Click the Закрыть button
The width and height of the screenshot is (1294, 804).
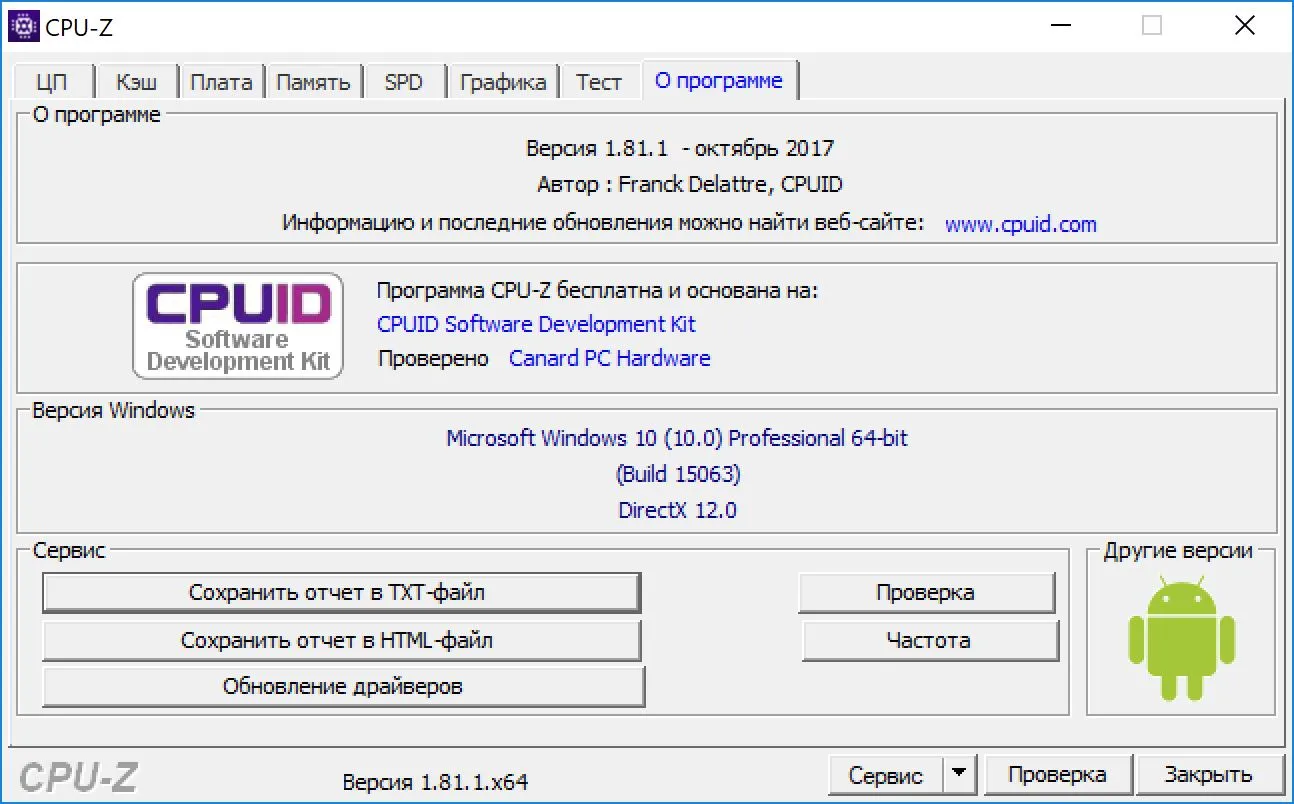click(x=1208, y=775)
